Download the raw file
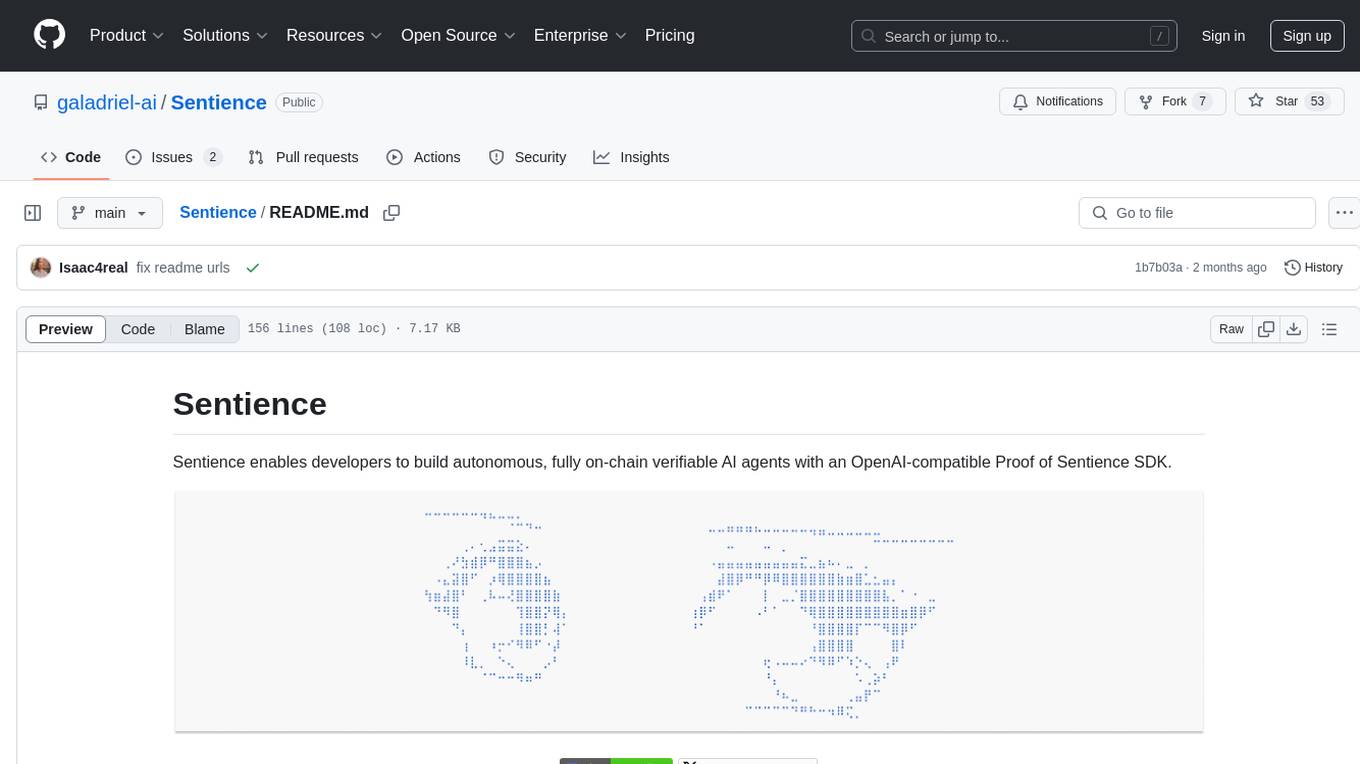This screenshot has width=1360, height=764. [1293, 329]
